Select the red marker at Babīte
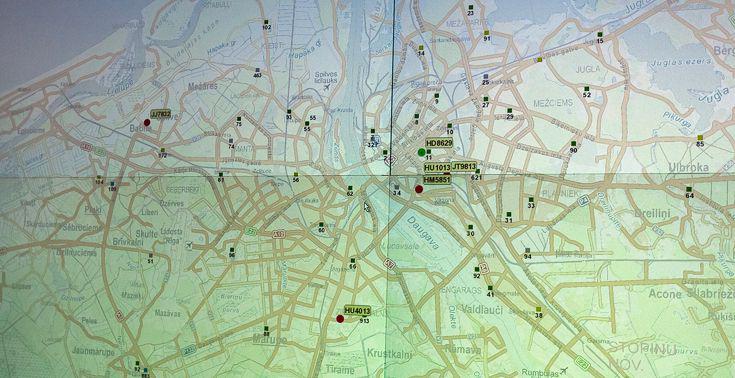Screen dimensions: 735x378 [147, 122]
